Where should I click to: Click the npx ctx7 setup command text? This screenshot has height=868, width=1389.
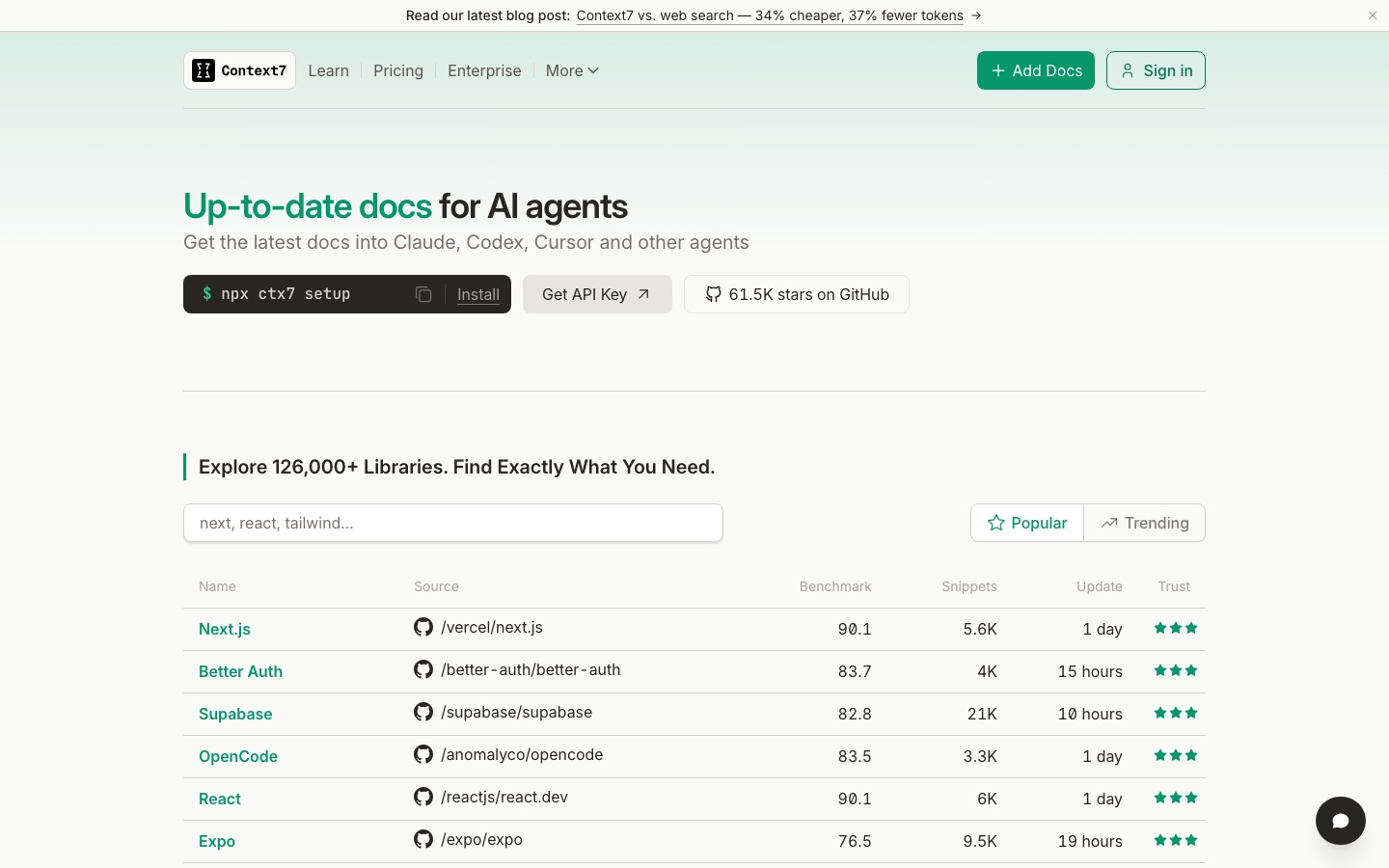(286, 294)
